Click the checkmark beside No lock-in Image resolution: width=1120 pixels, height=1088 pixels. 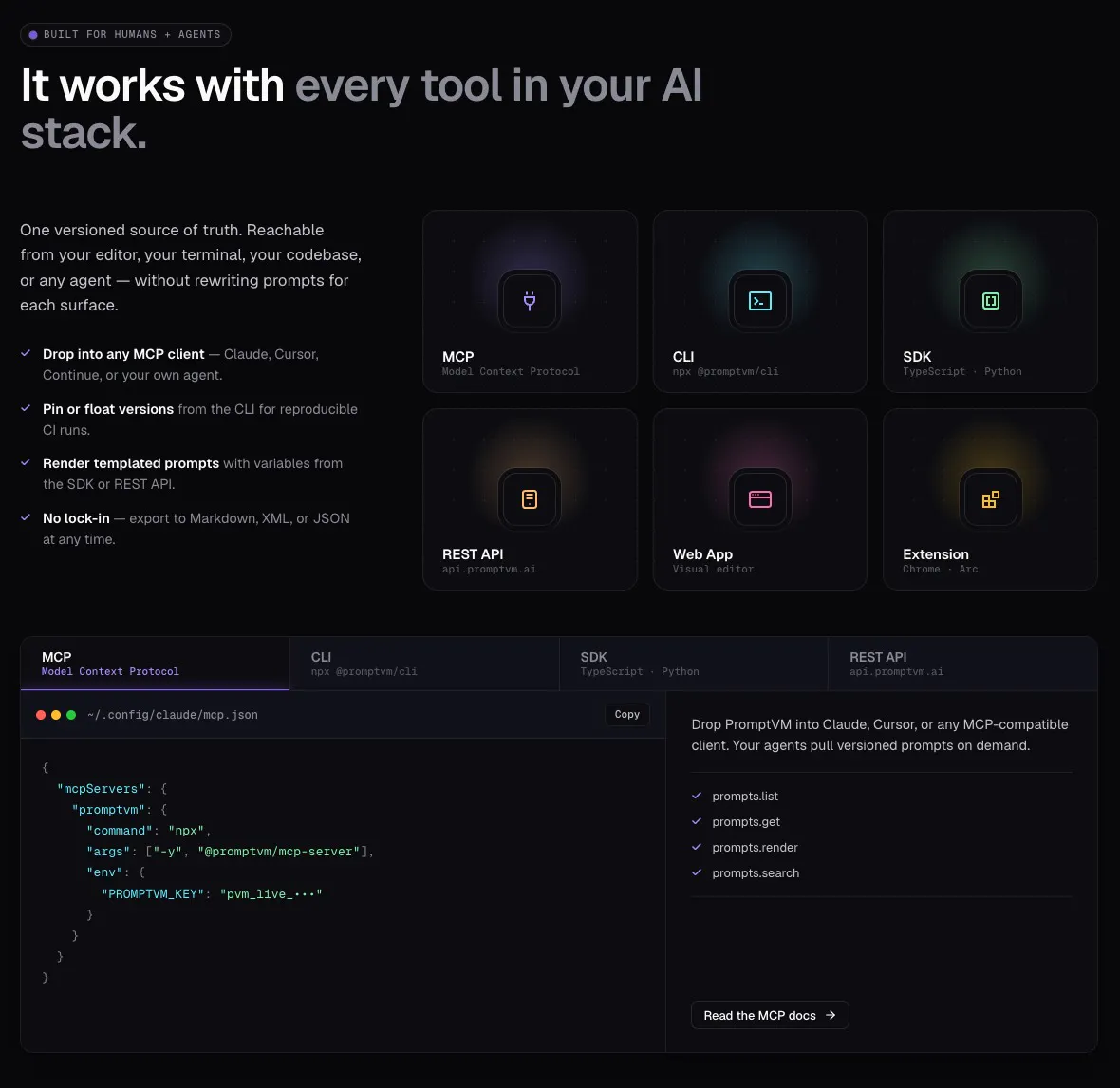pos(26,518)
